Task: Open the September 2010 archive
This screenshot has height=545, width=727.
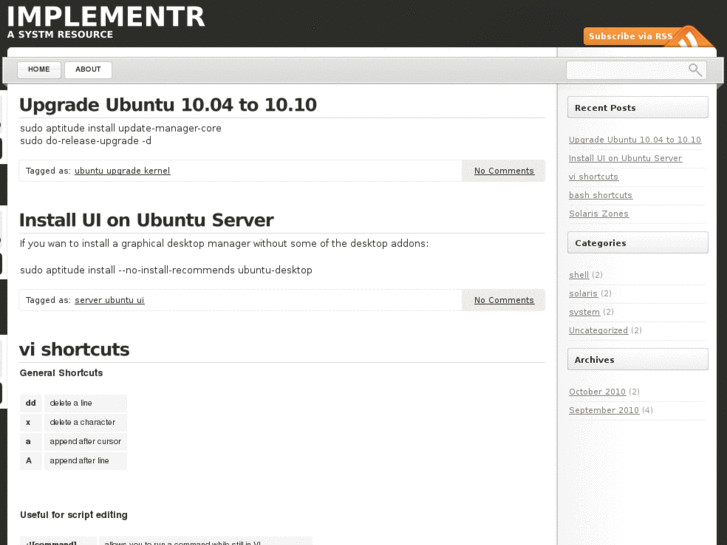Action: click(604, 410)
